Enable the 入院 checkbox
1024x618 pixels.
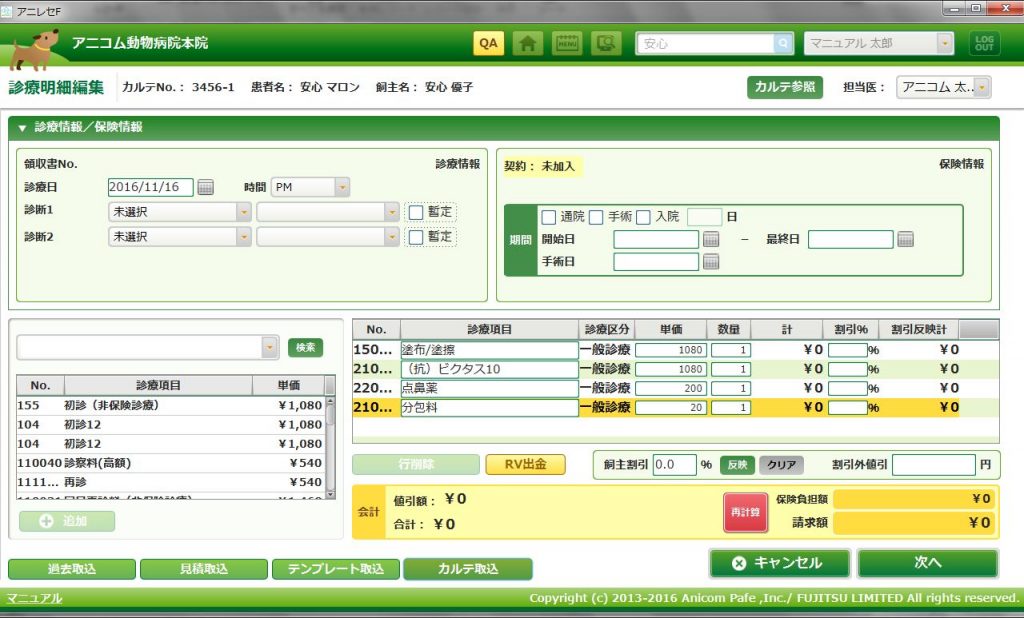643,217
